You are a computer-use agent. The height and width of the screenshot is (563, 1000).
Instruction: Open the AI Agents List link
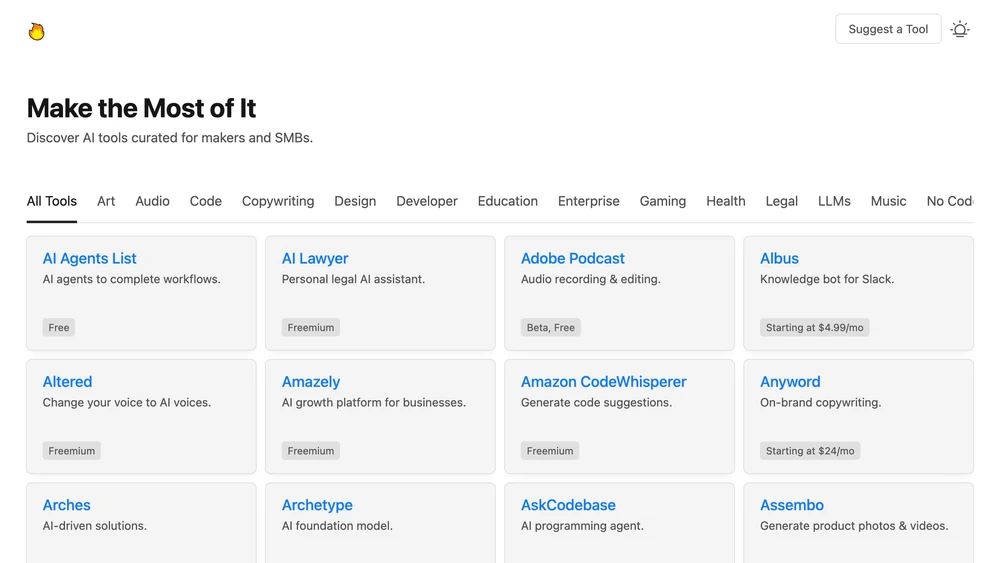(x=89, y=258)
